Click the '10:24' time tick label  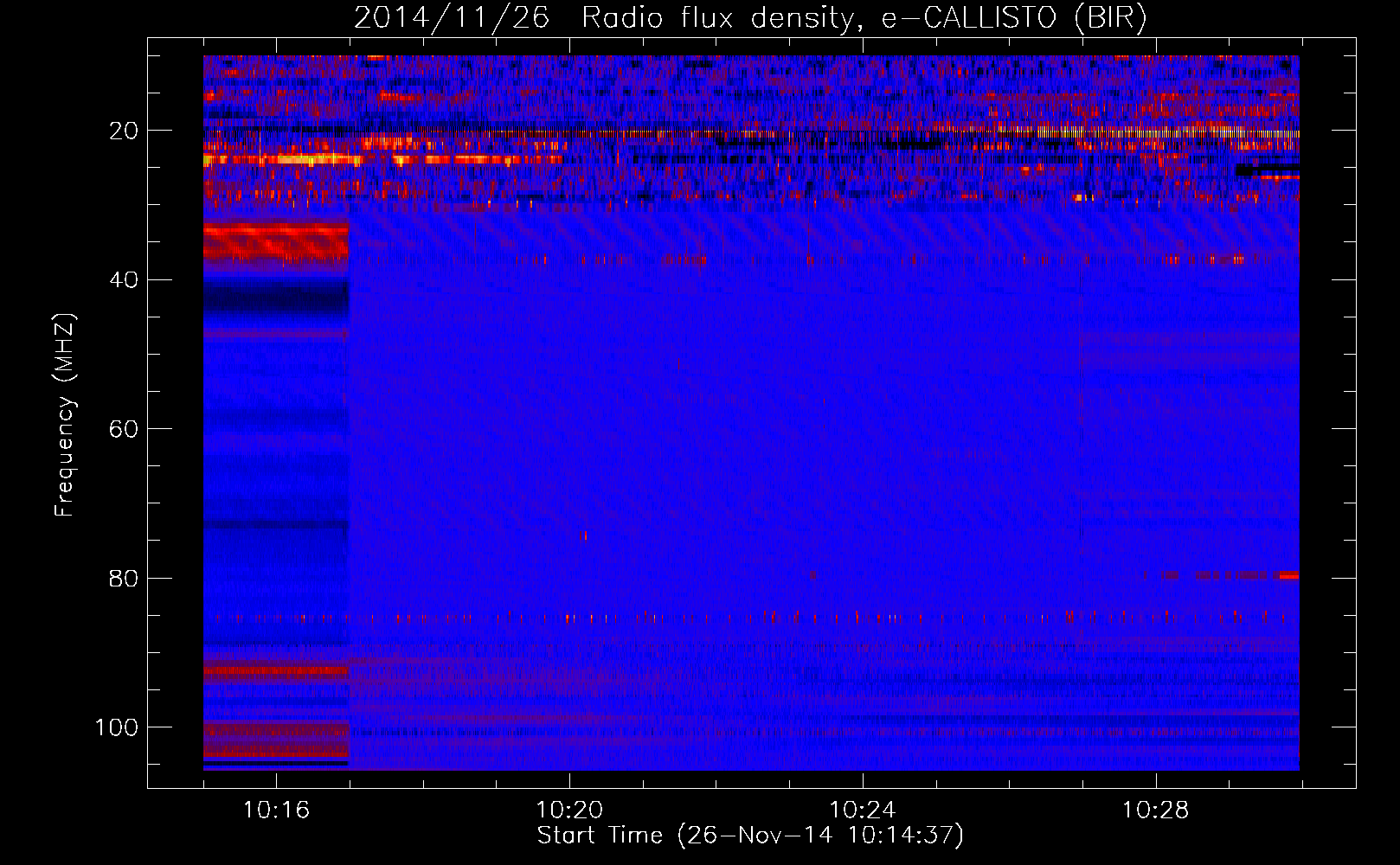coord(863,811)
